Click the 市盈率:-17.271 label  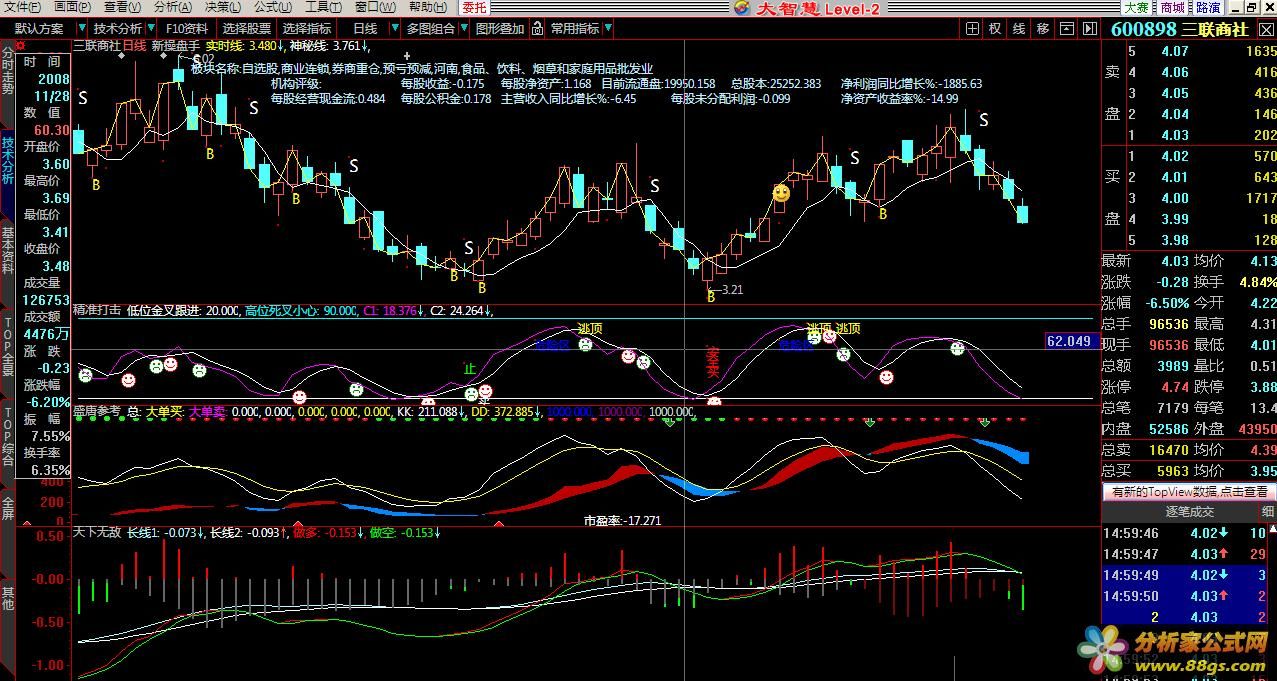coord(622,521)
